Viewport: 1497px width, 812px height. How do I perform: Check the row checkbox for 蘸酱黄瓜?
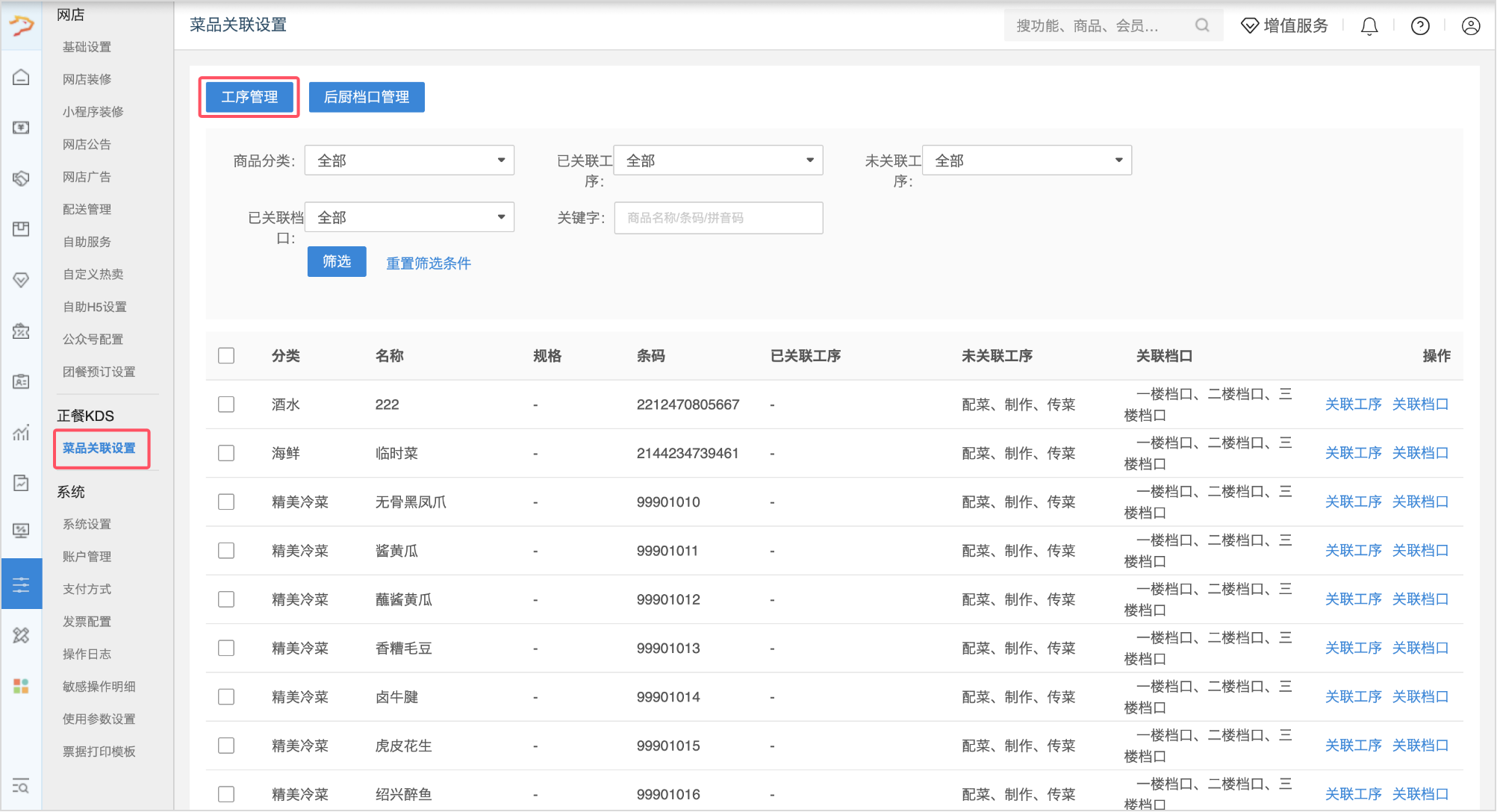pyautogui.click(x=226, y=599)
